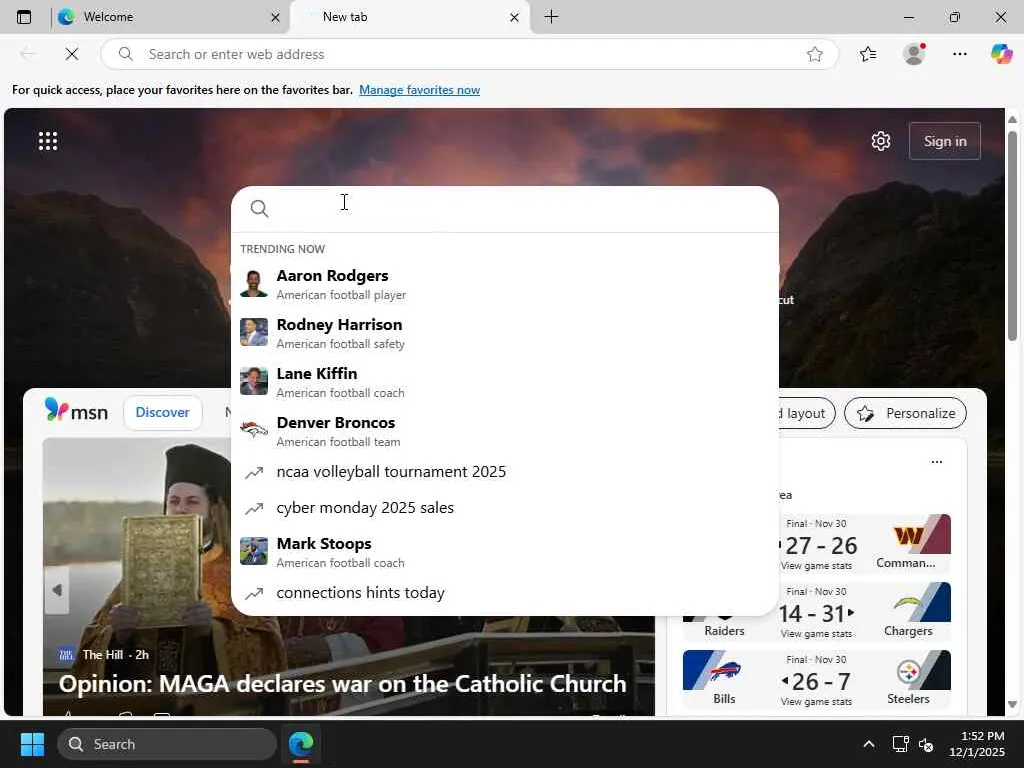Click the page vertical scrollbar thumb

(1012, 235)
